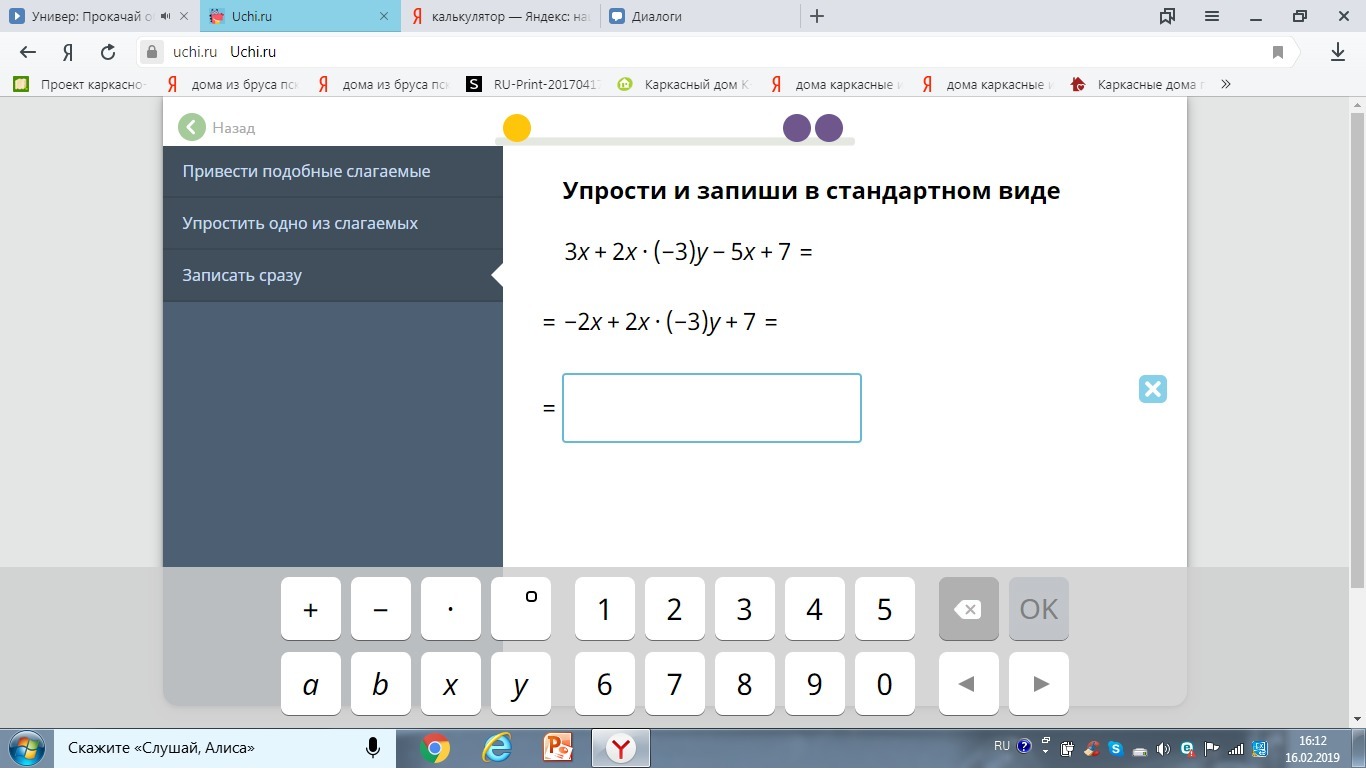Select the x variable key on the virtual keyboard
This screenshot has height=780, width=1366.
[450, 684]
